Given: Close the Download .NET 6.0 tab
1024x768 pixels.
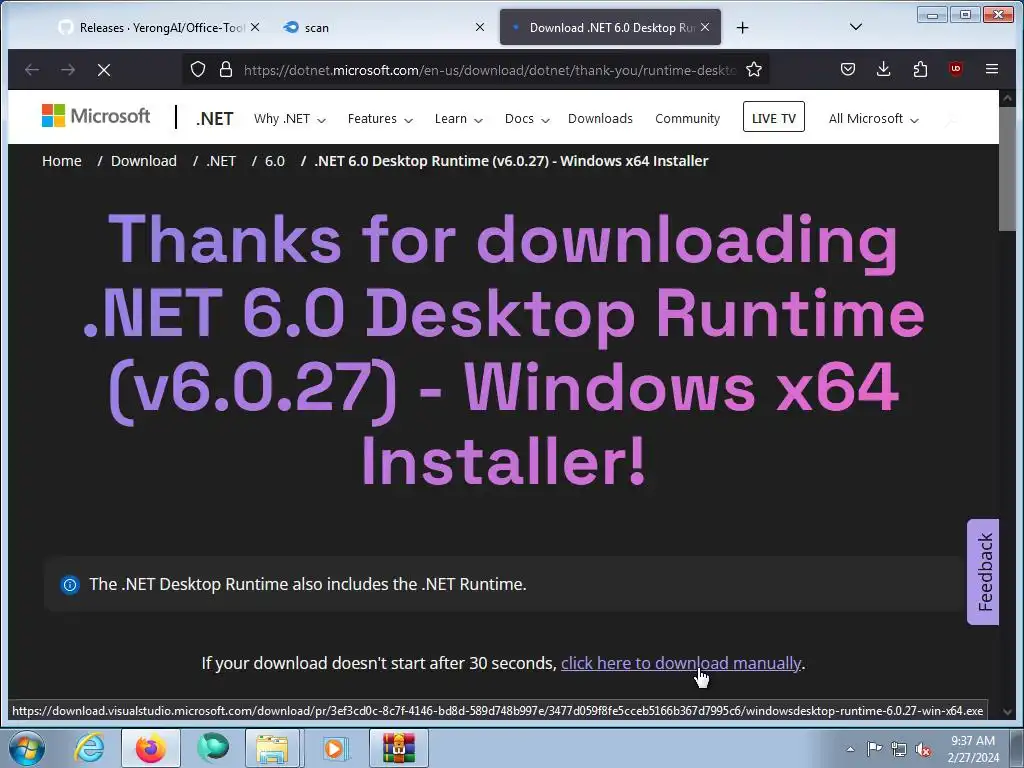Looking at the screenshot, I should pyautogui.click(x=705, y=27).
